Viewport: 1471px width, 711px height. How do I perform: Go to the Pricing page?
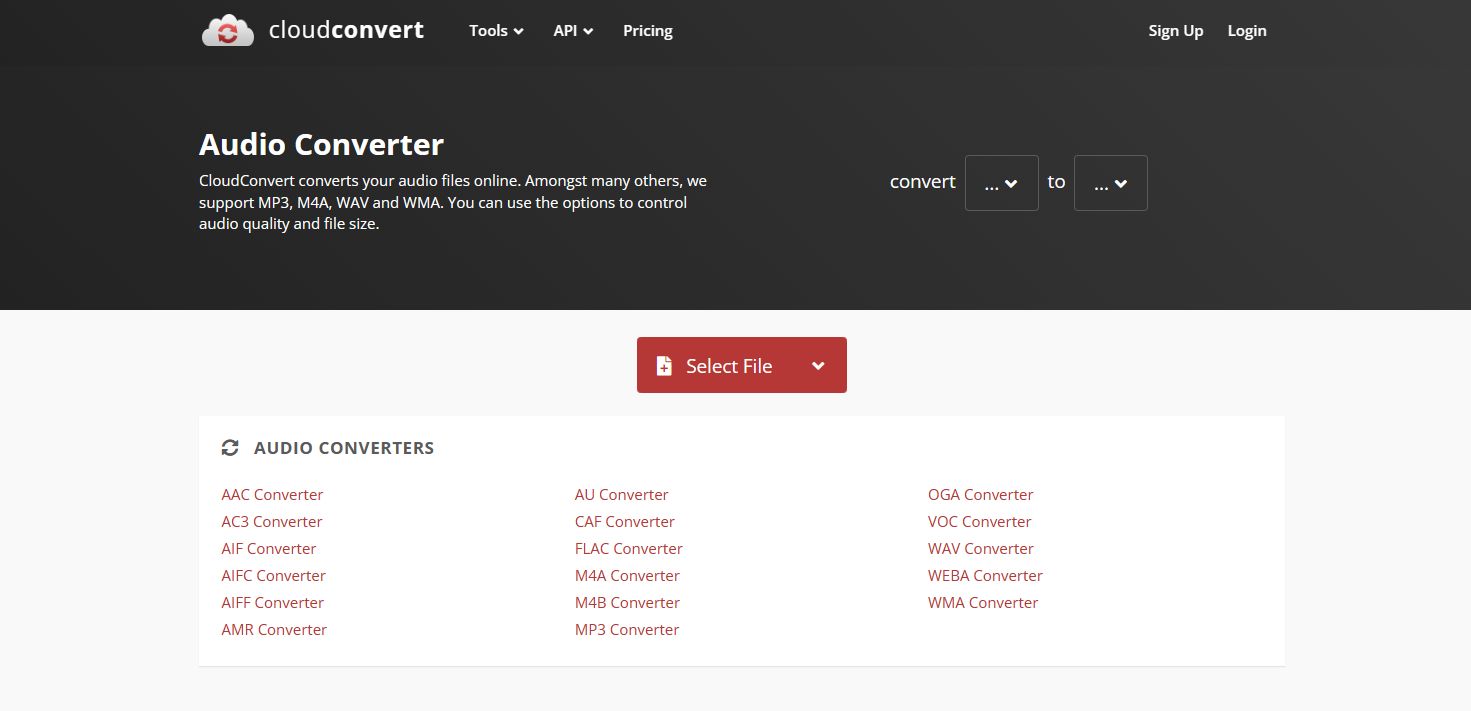[648, 31]
